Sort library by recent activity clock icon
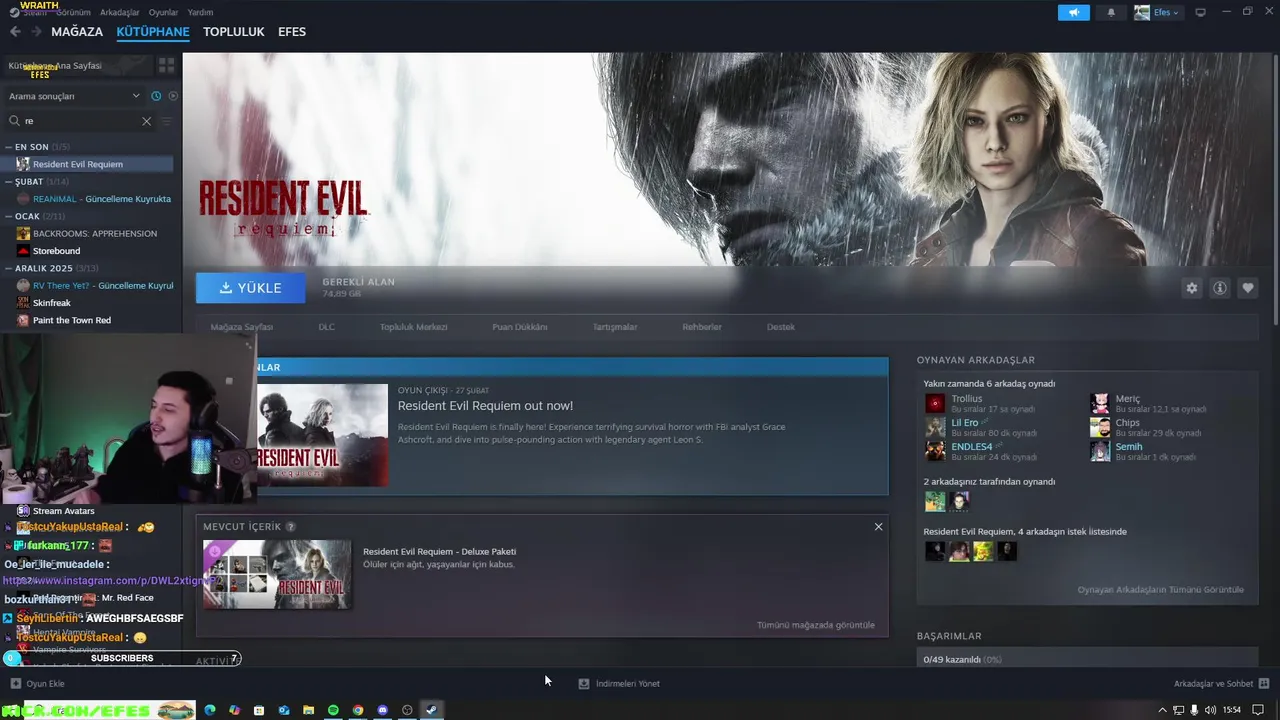The height and width of the screenshot is (720, 1280). click(156, 96)
